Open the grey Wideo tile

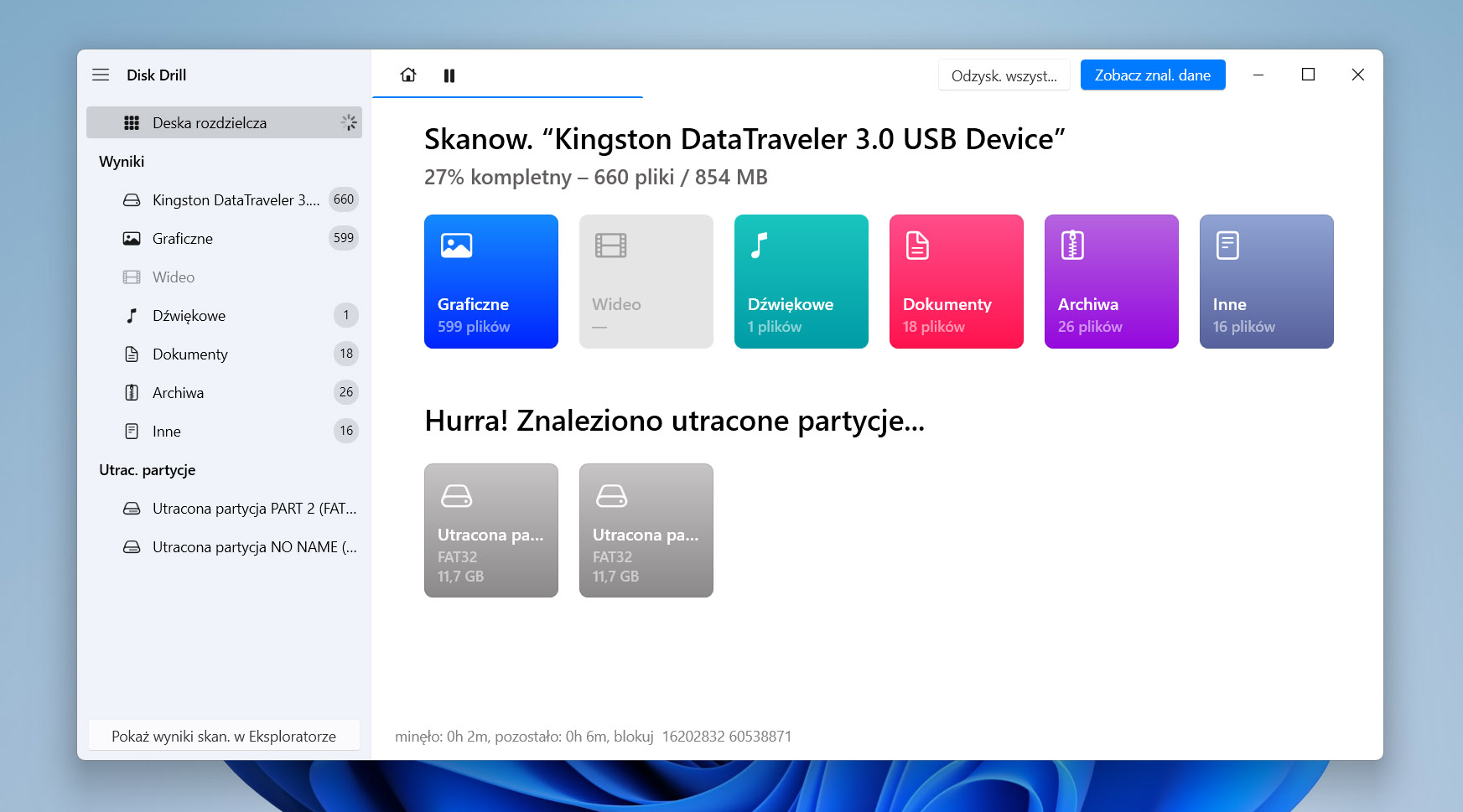tap(646, 282)
